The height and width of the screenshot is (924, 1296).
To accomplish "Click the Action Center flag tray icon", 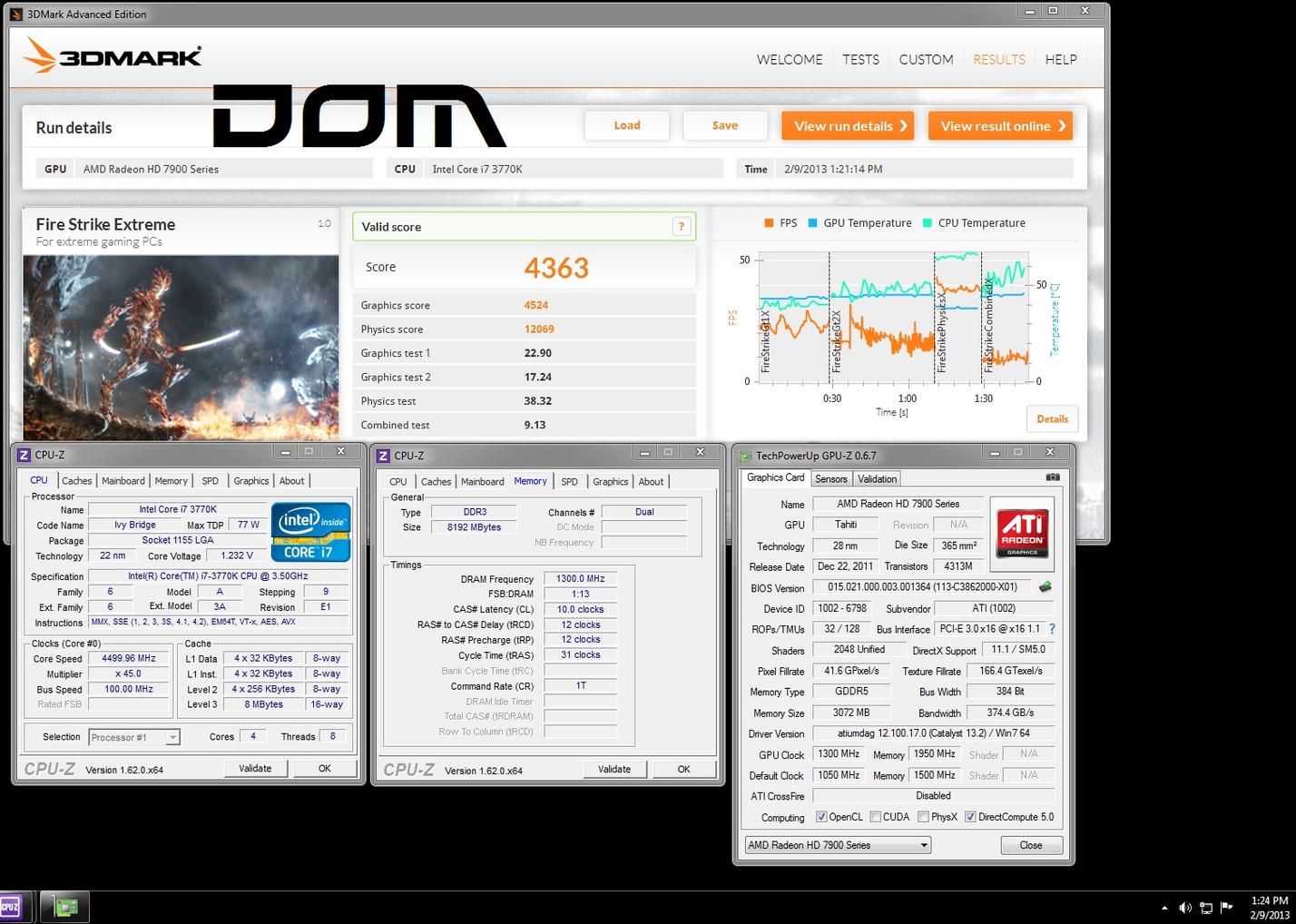I will point(1227,907).
